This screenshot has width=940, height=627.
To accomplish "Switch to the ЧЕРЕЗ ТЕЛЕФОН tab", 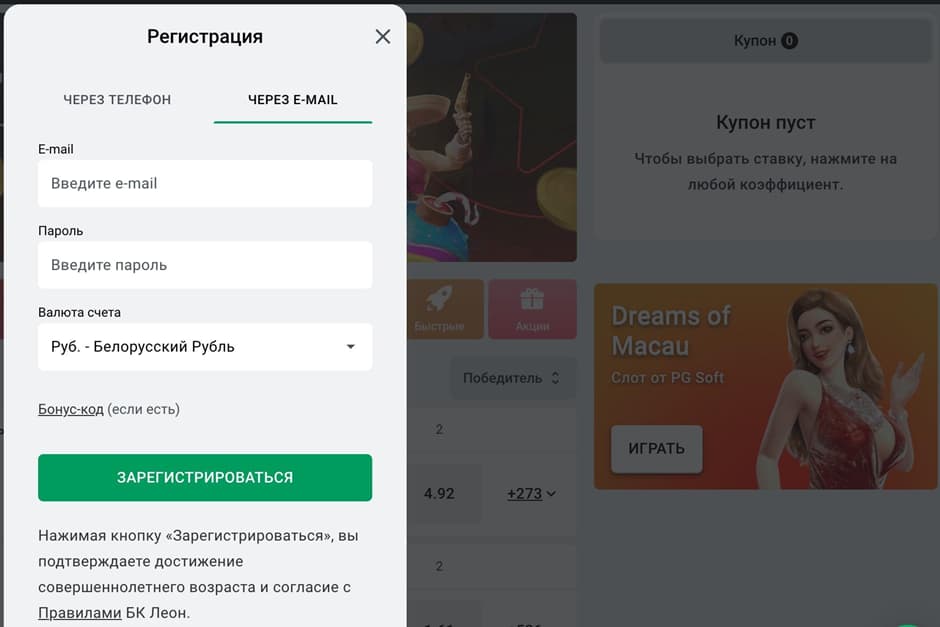I will [x=117, y=99].
